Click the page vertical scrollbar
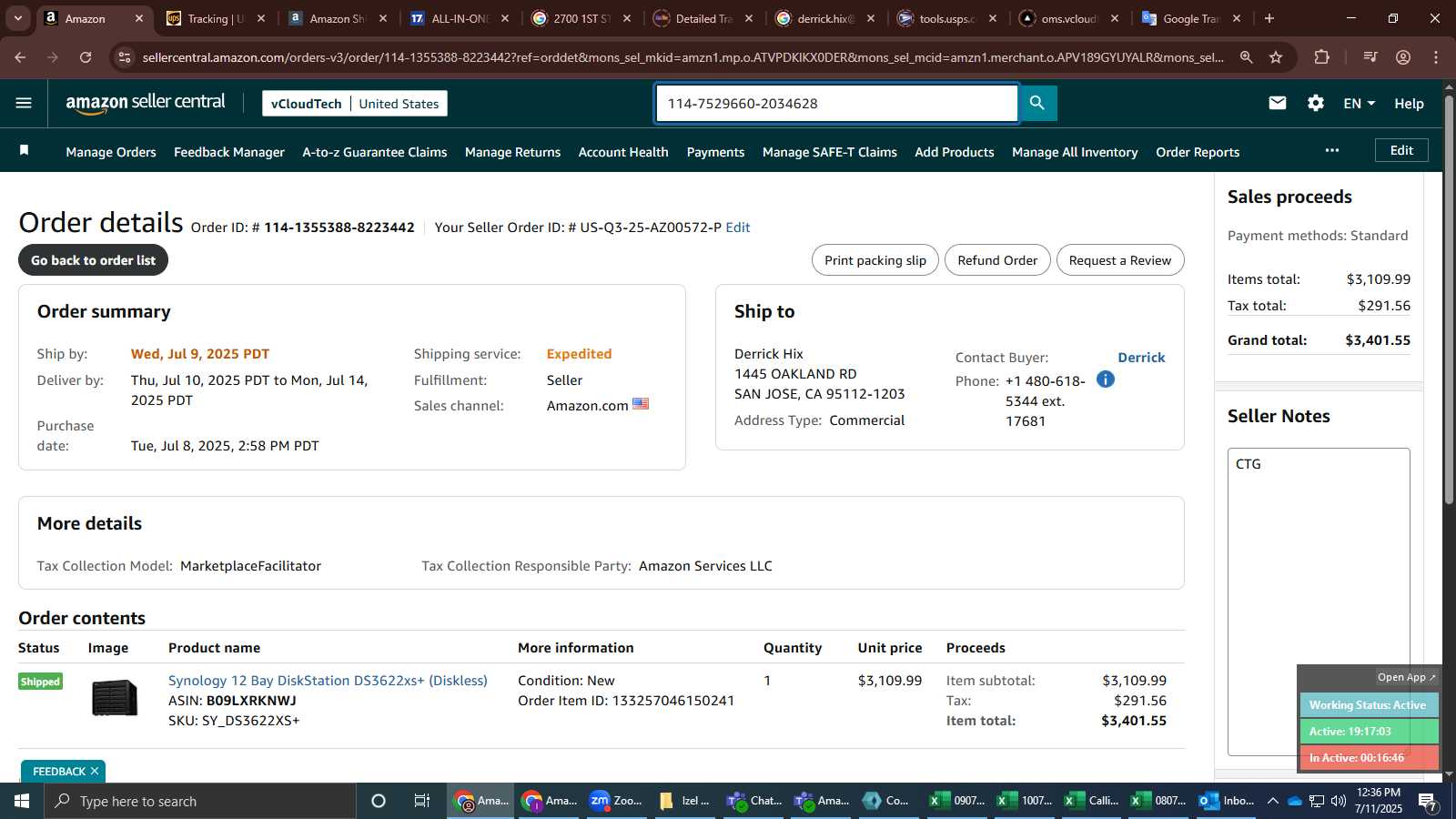1456x819 pixels. (x=1449, y=300)
